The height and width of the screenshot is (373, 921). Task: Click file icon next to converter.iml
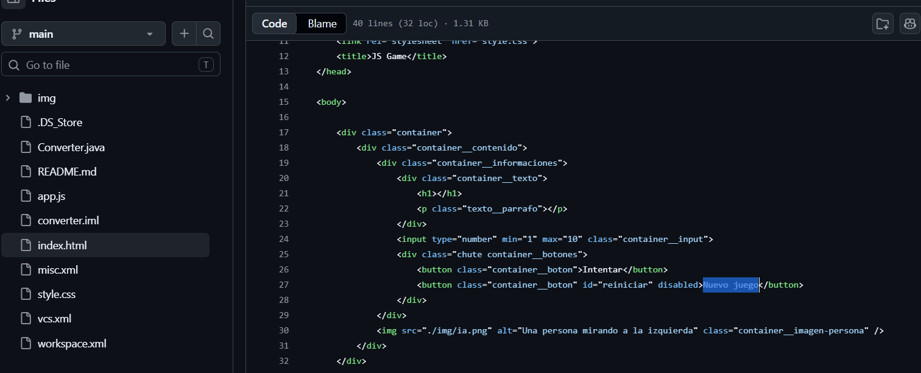(x=25, y=221)
